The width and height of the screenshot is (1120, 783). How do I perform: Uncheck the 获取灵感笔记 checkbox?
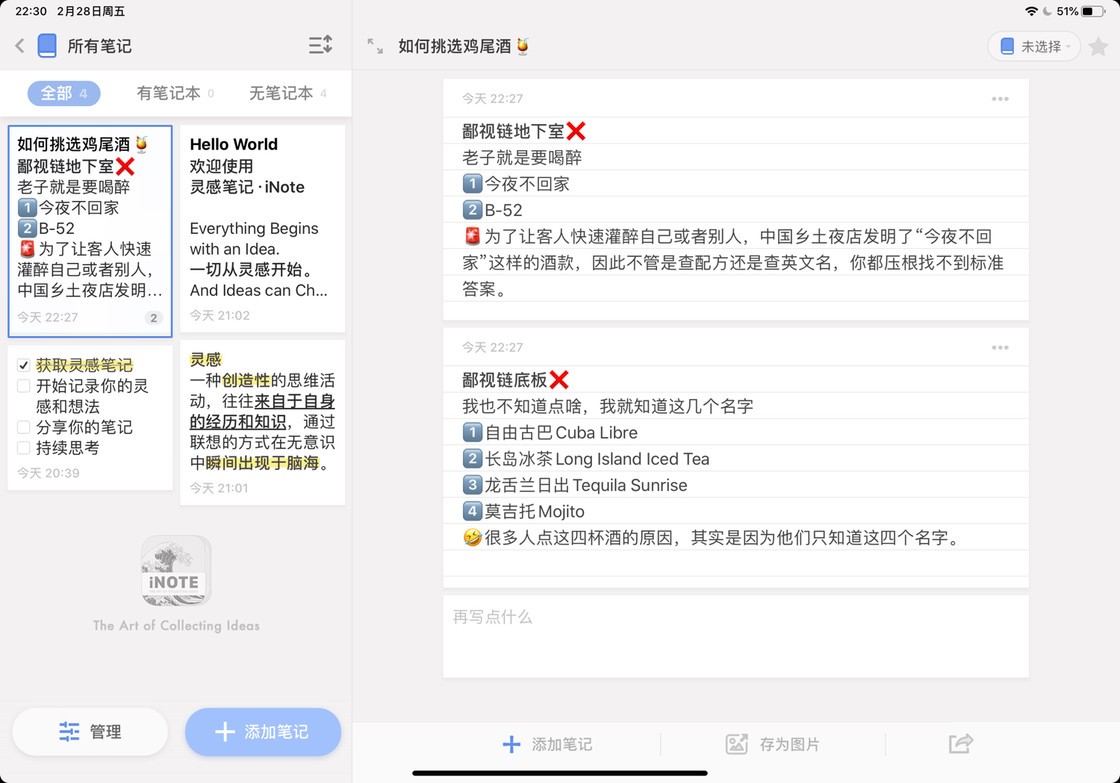(x=24, y=366)
